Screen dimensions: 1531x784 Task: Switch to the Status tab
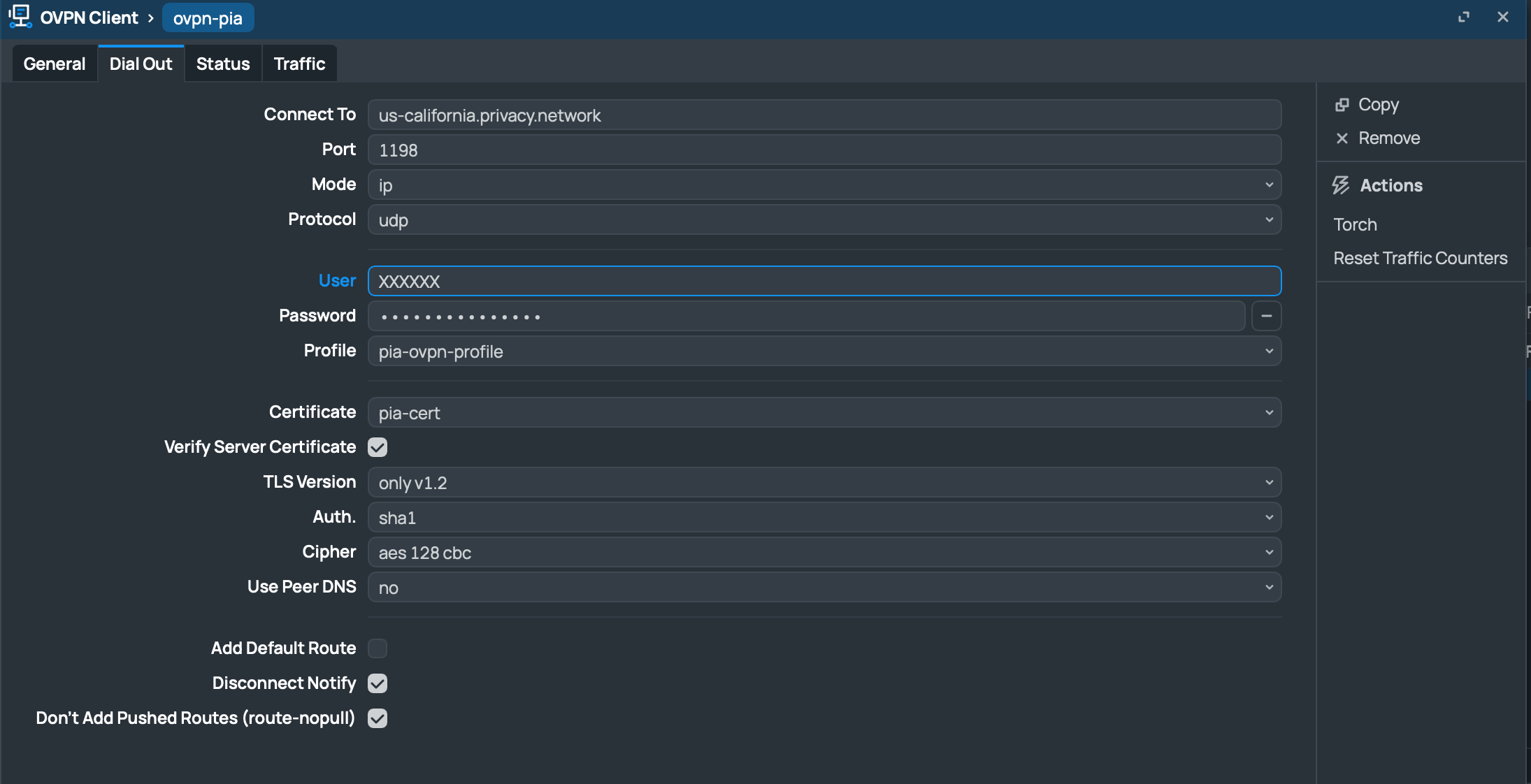(x=223, y=64)
